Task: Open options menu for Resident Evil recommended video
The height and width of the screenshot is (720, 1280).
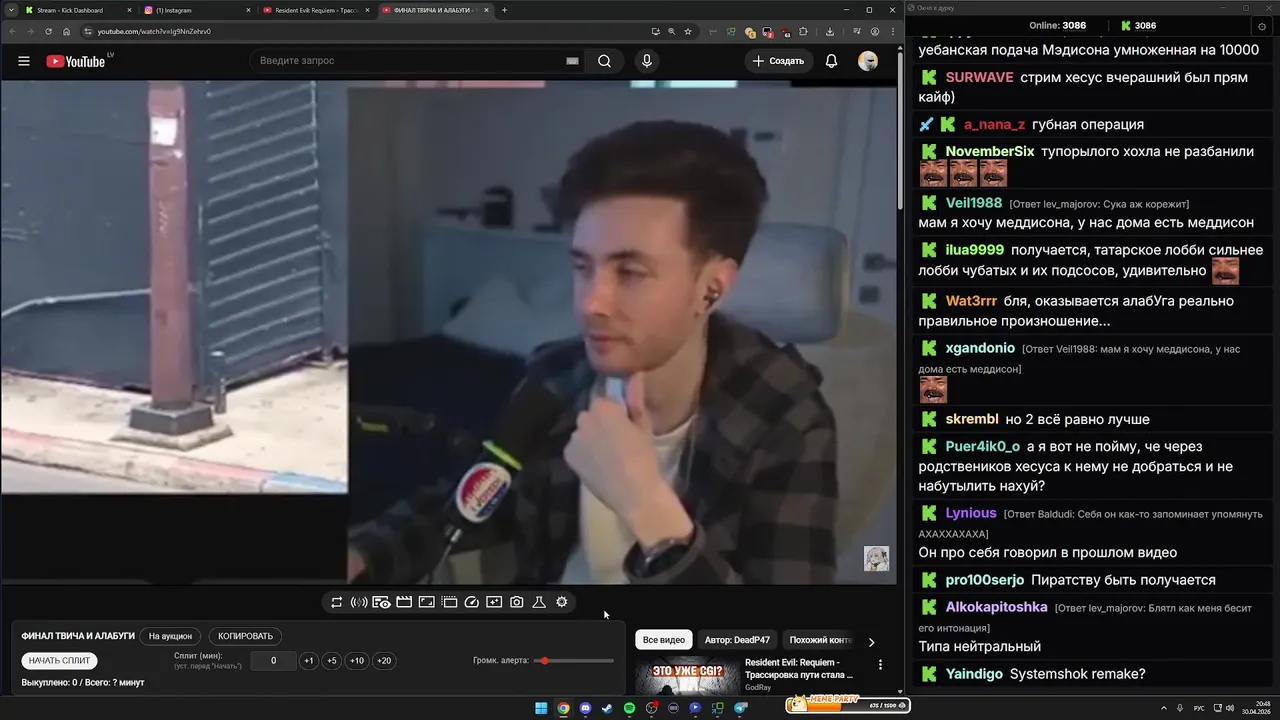Action: pyautogui.click(x=880, y=664)
